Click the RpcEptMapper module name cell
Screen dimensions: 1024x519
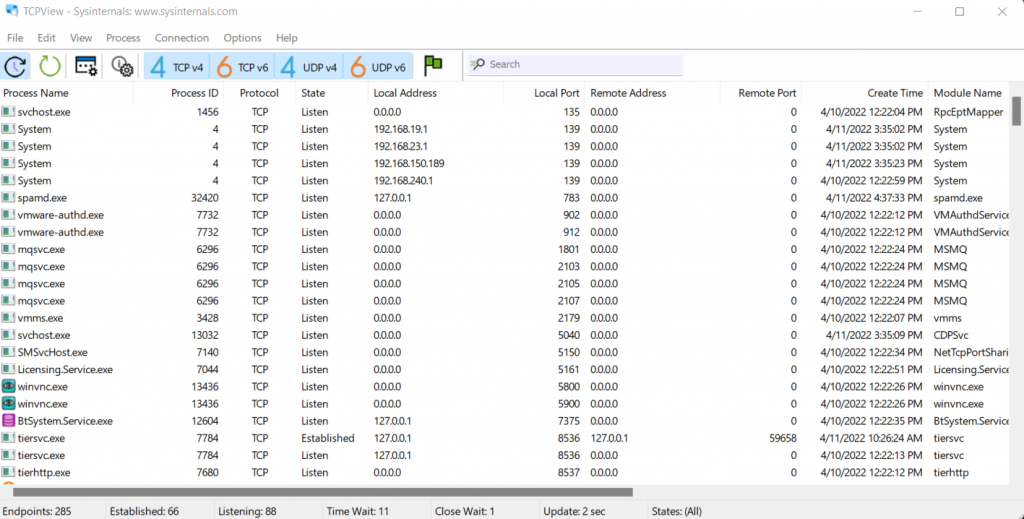968,112
